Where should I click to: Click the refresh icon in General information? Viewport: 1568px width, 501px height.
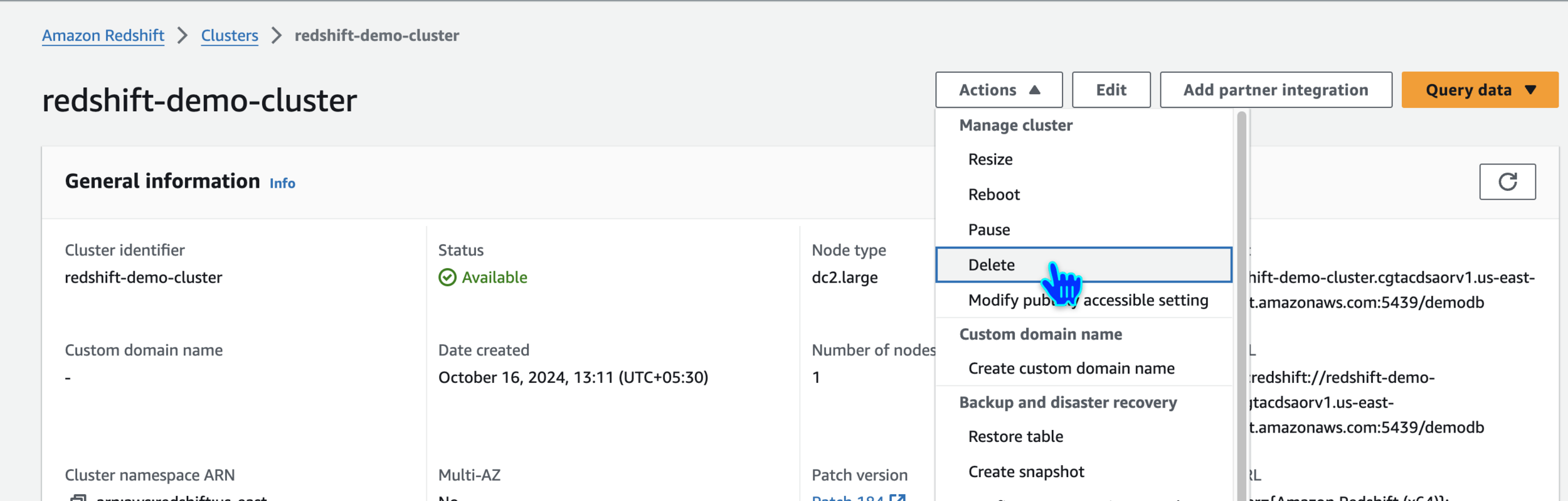coord(1507,182)
